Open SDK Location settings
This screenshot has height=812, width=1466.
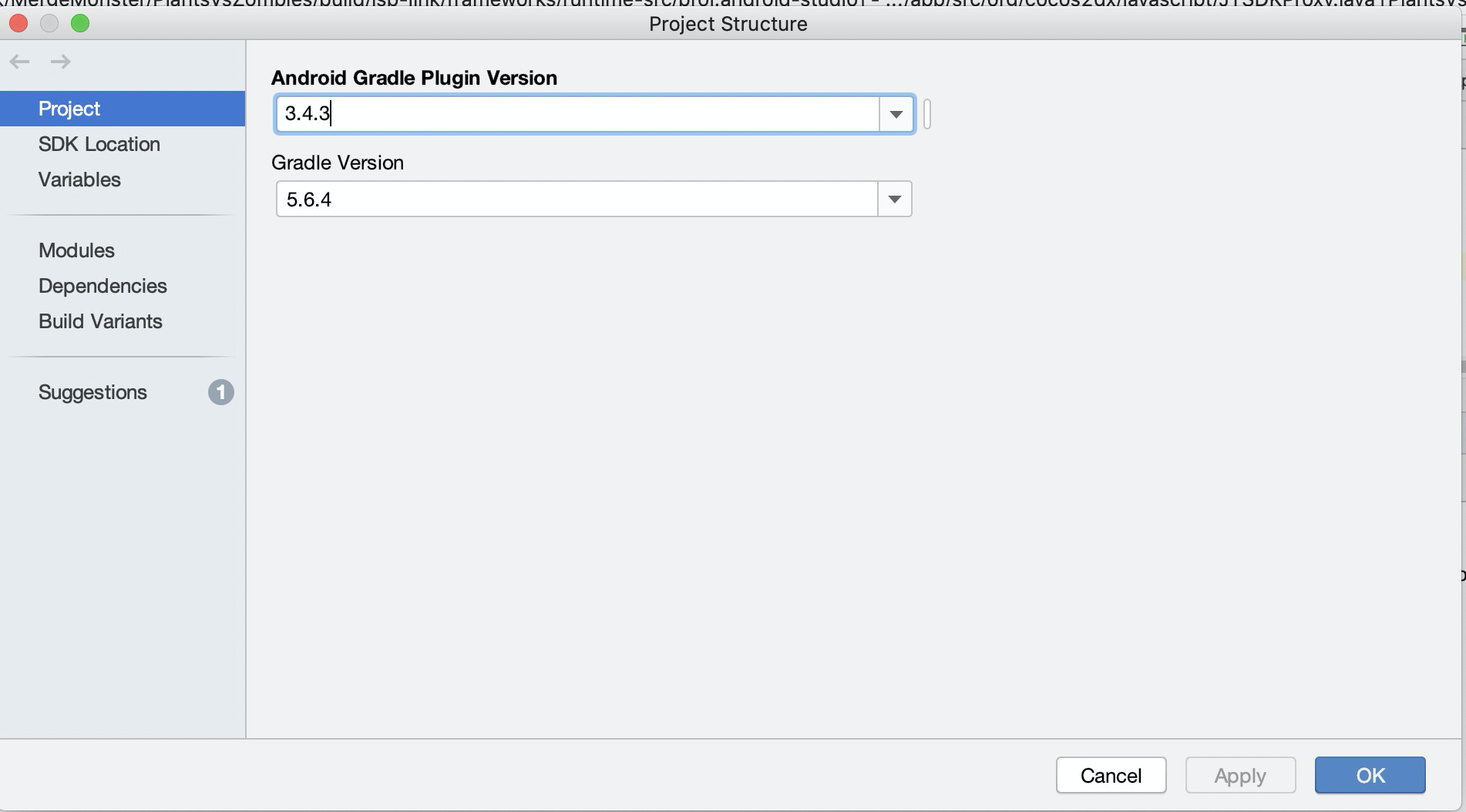[x=99, y=144]
